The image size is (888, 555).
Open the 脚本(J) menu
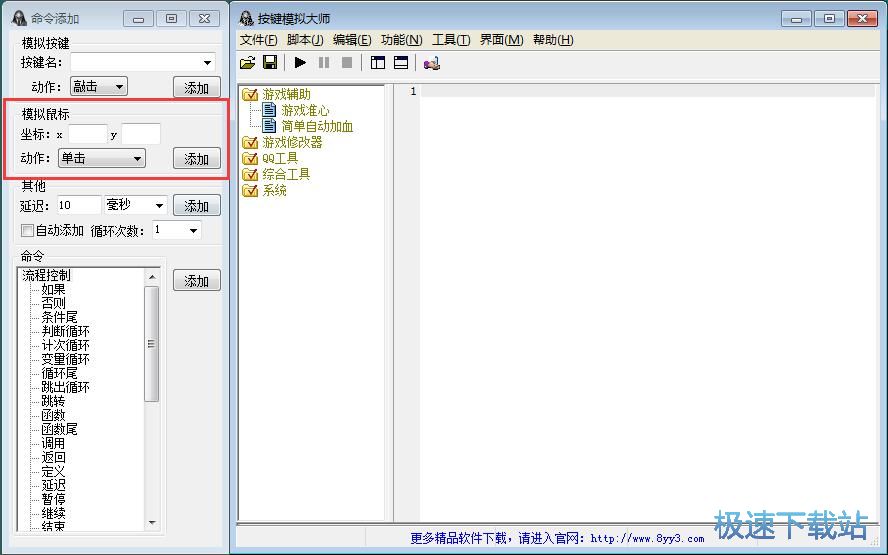(305, 40)
